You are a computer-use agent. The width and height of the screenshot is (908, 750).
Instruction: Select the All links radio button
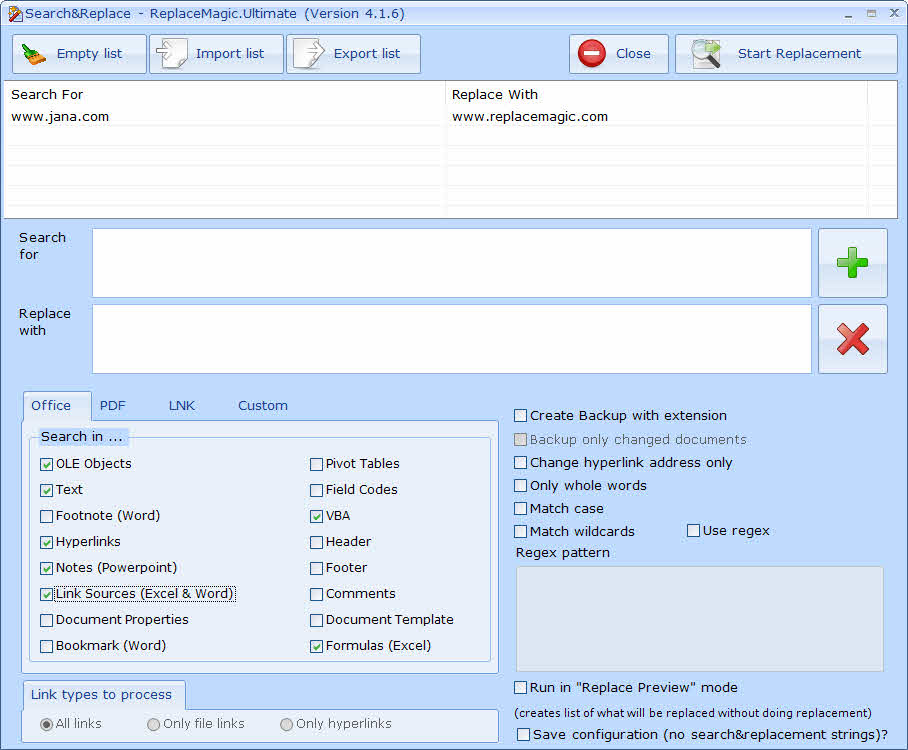click(47, 725)
